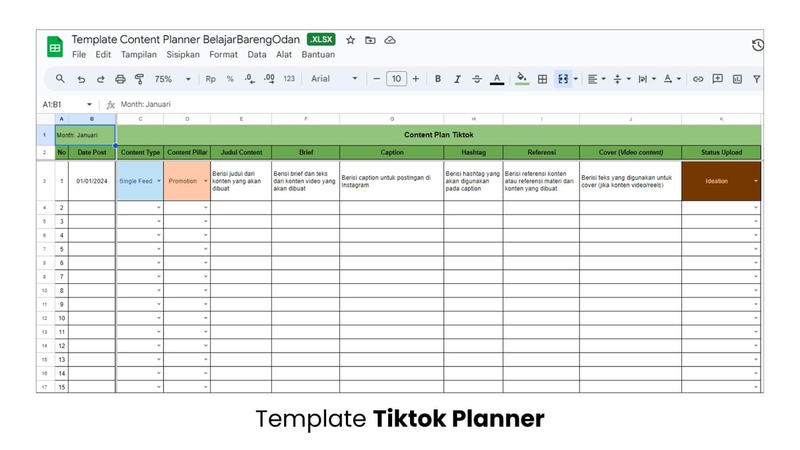Open the Promotion content pillar dropdown

point(206,181)
